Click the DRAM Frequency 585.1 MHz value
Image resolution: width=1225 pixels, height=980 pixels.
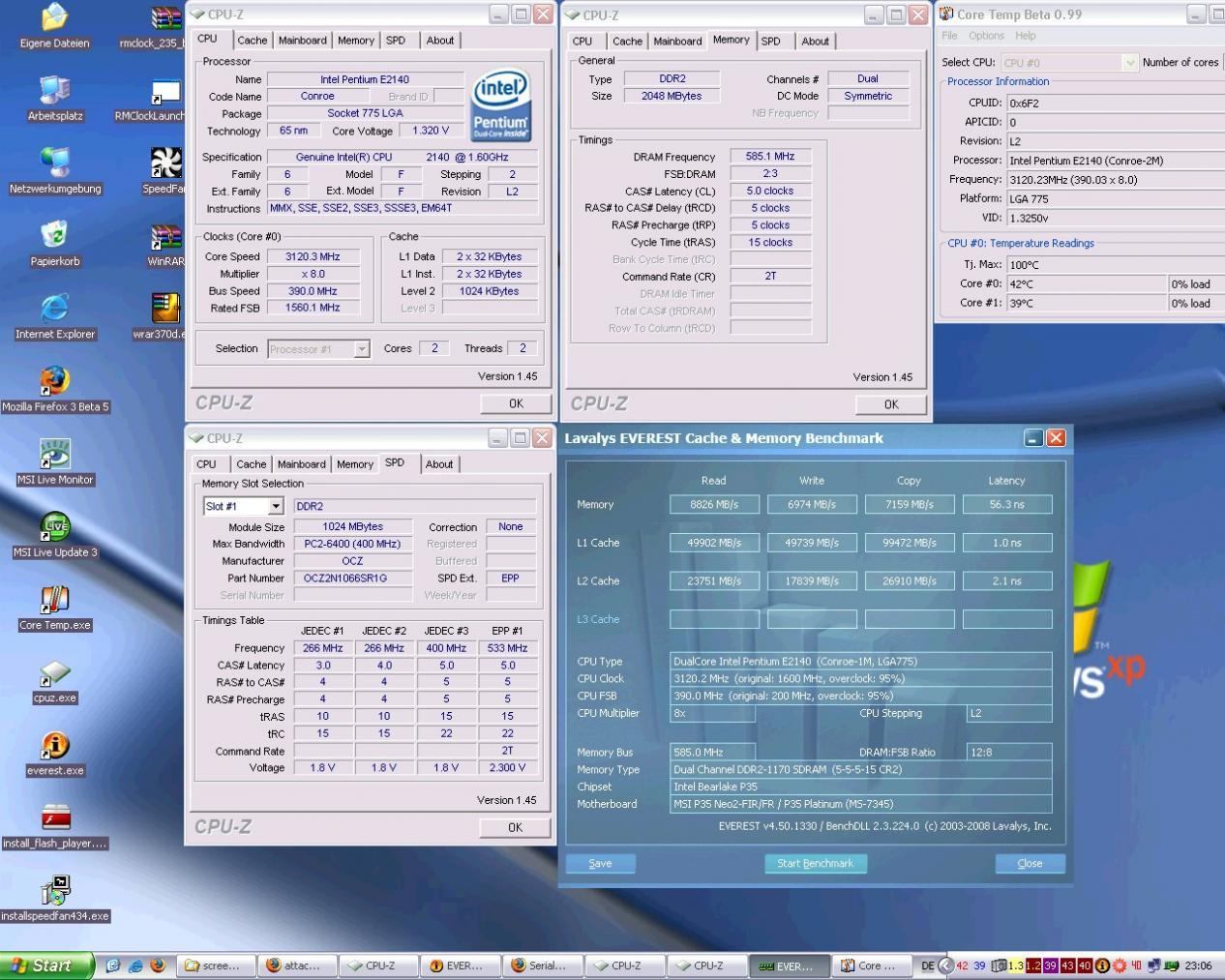coord(770,156)
